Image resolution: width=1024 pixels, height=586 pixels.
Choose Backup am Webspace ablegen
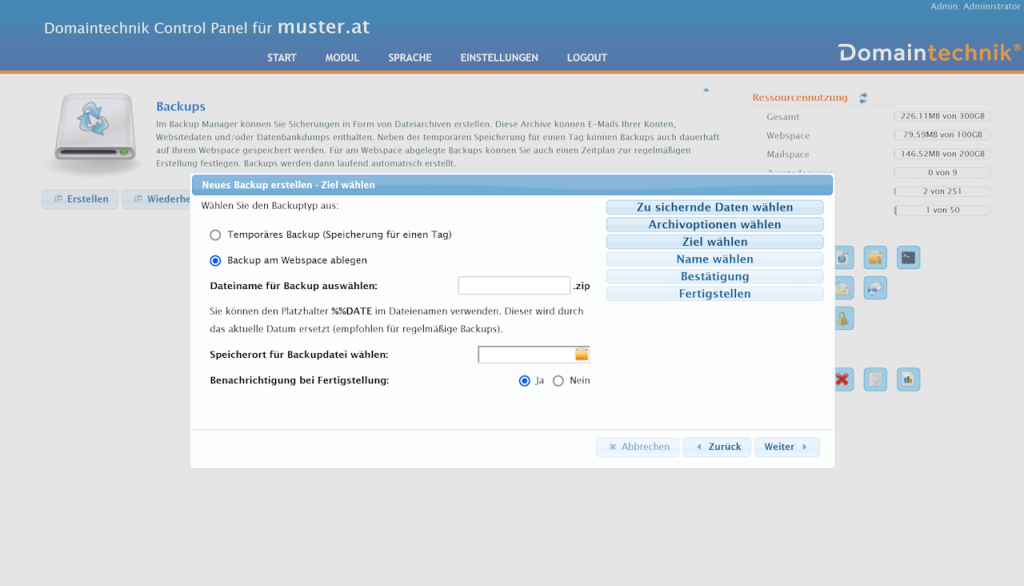click(x=215, y=261)
